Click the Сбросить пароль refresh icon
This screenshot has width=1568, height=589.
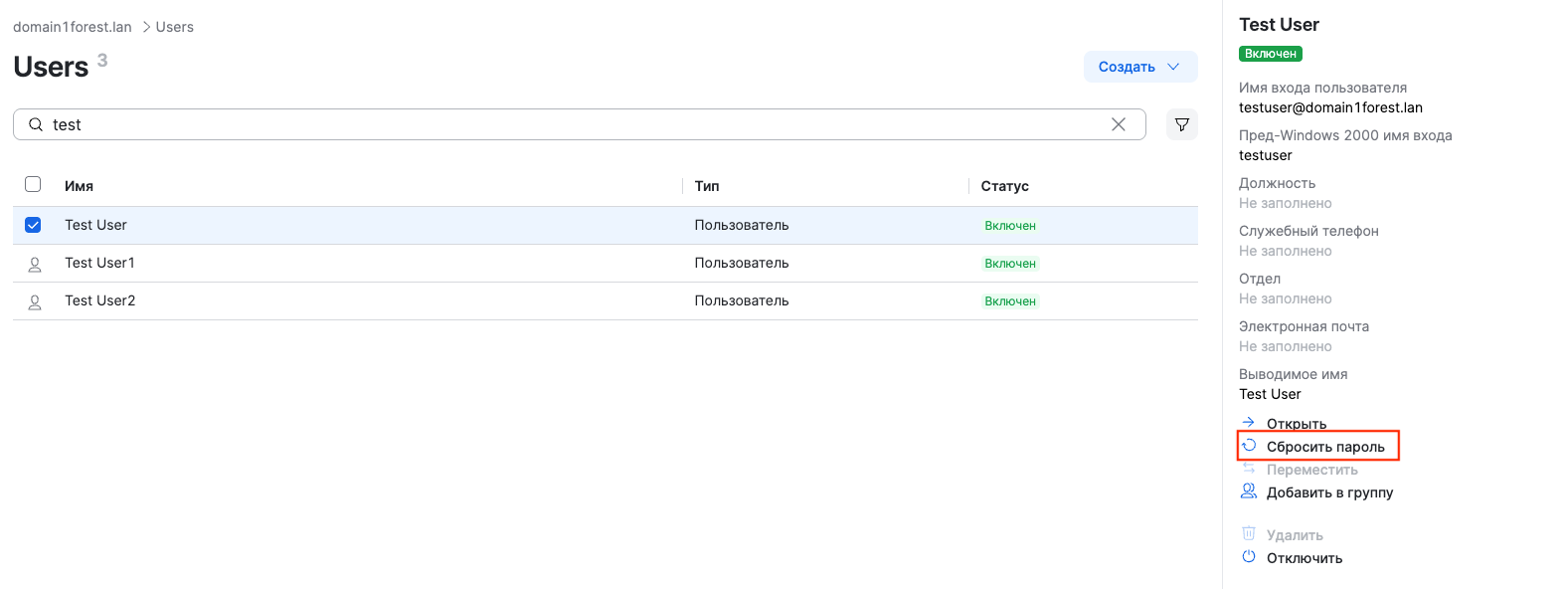[x=1249, y=446]
